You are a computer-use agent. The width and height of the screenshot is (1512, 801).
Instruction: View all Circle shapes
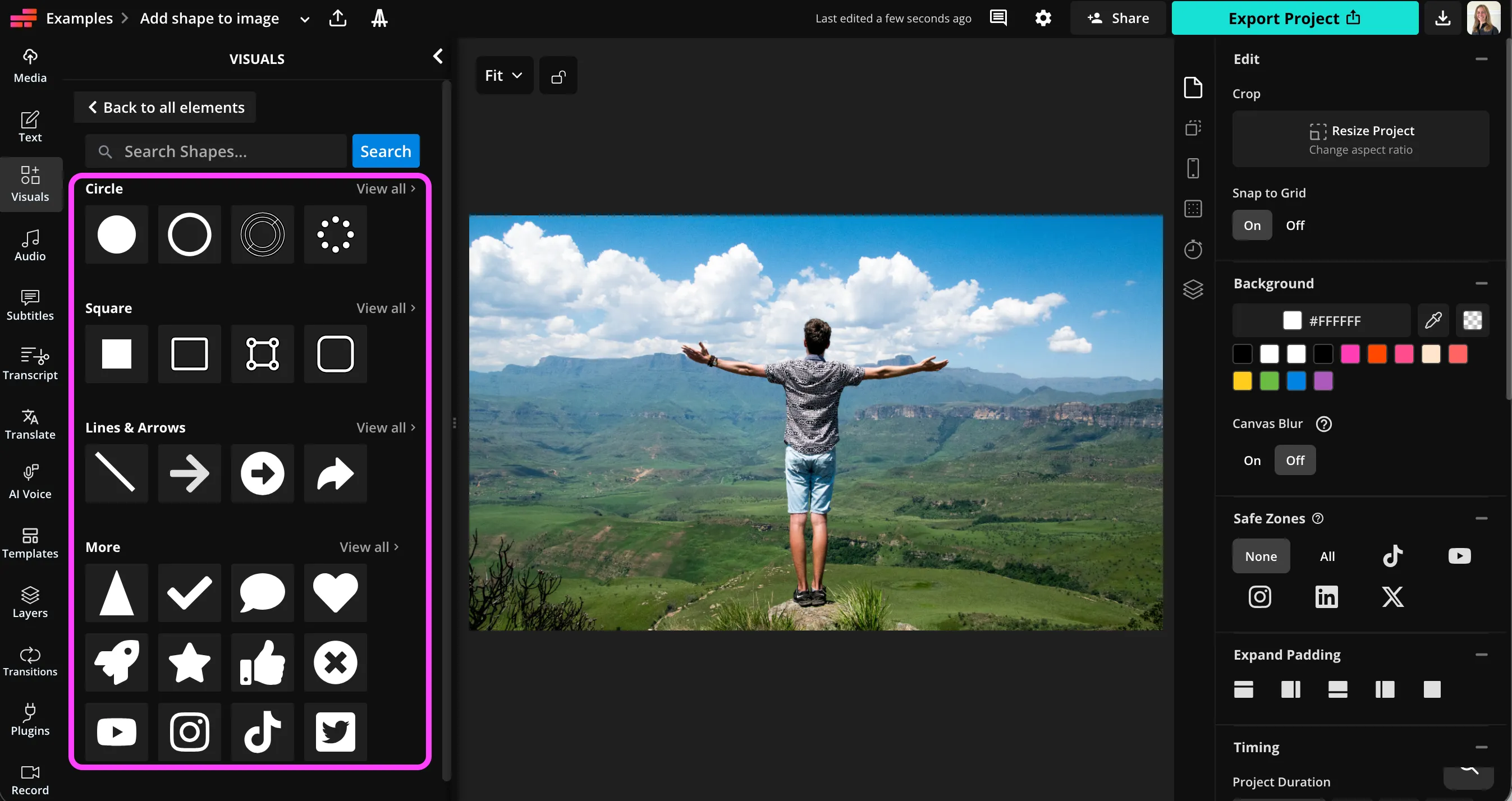(385, 188)
